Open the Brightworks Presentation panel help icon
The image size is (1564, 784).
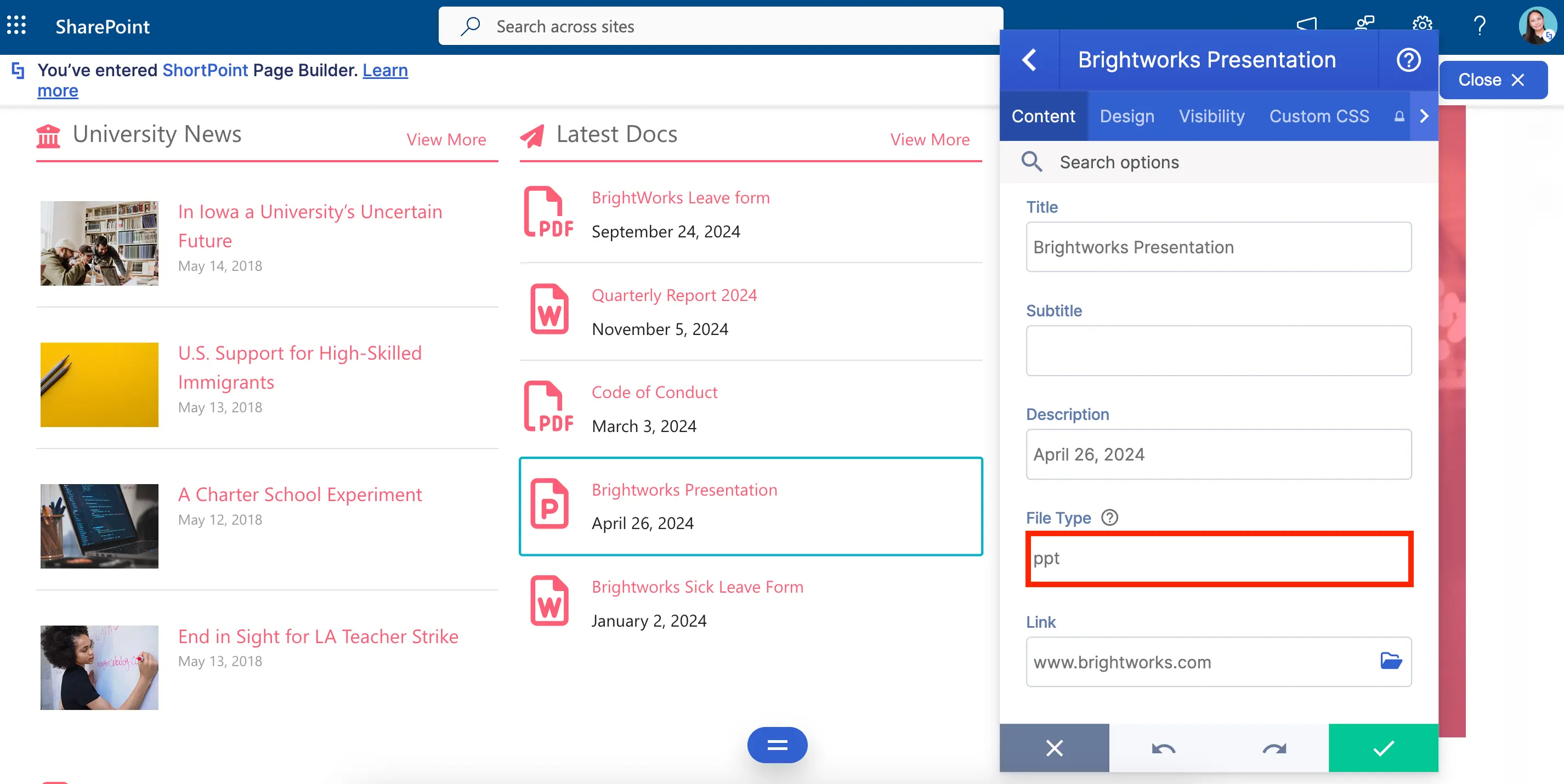[1408, 59]
